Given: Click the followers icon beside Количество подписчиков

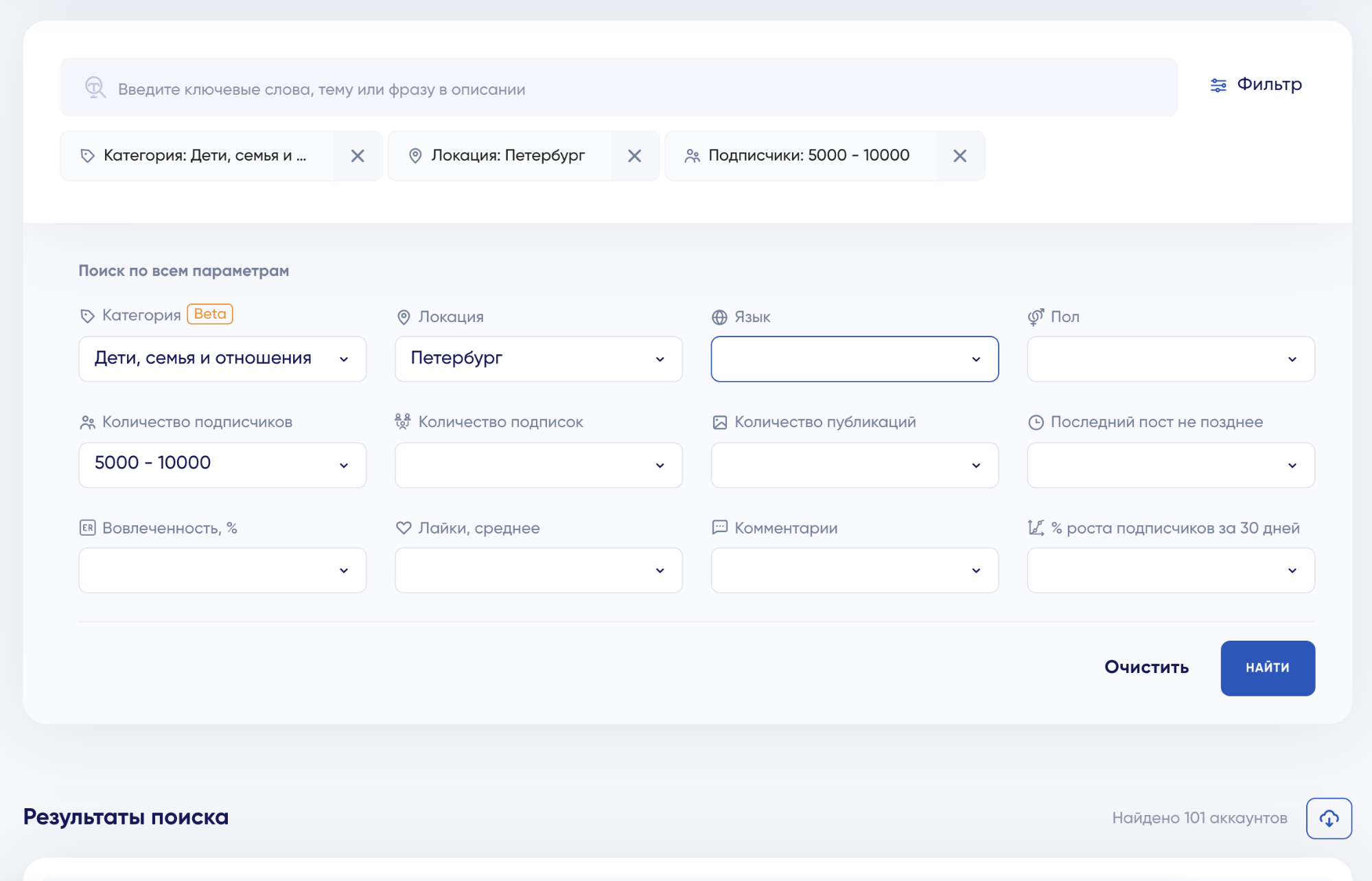Looking at the screenshot, I should (x=87, y=422).
